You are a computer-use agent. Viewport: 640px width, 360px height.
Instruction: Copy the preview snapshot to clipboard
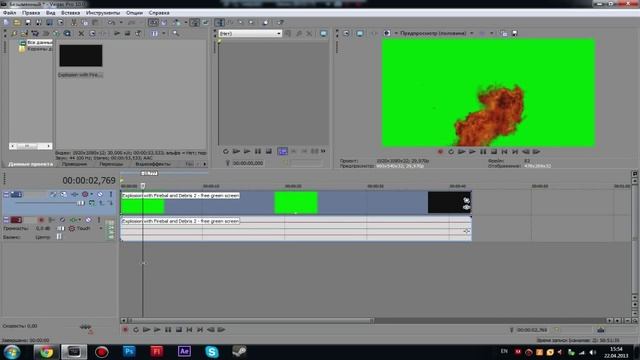(504, 33)
